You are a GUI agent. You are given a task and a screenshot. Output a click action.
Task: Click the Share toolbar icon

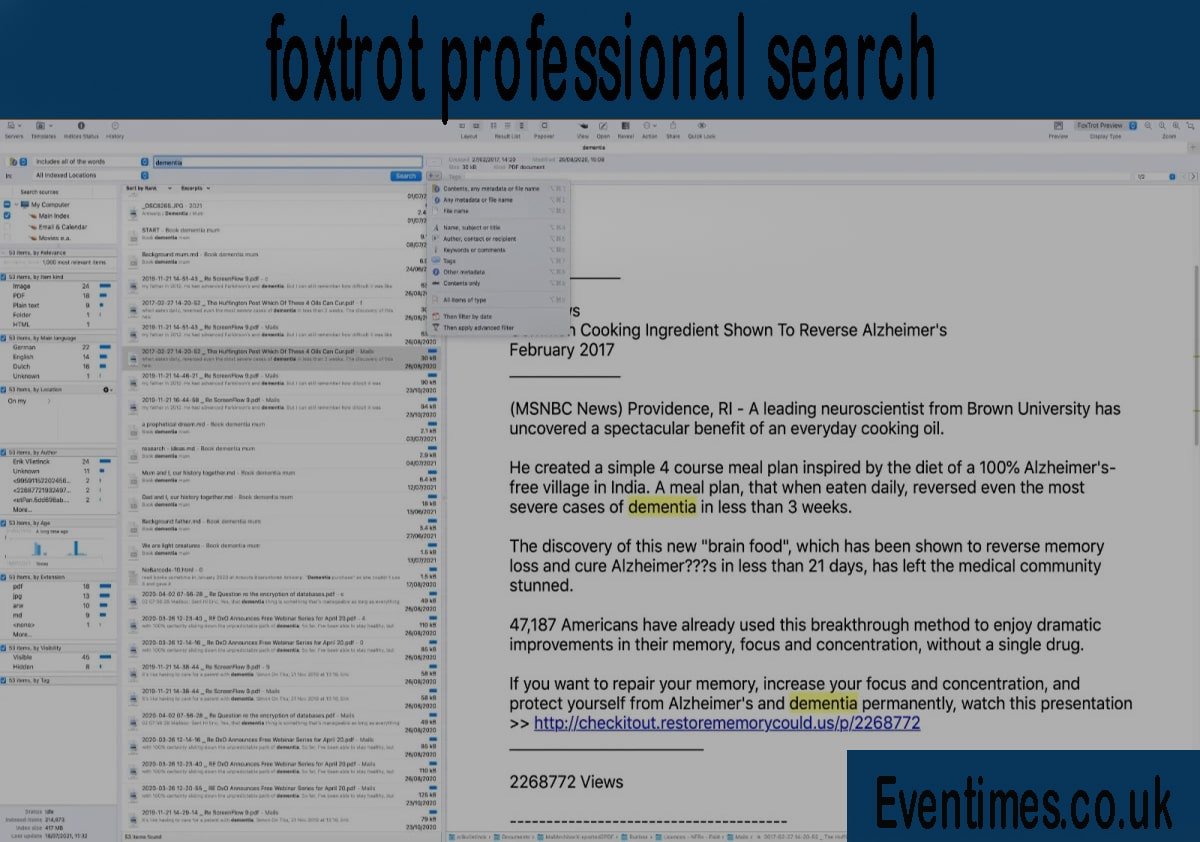[x=673, y=126]
